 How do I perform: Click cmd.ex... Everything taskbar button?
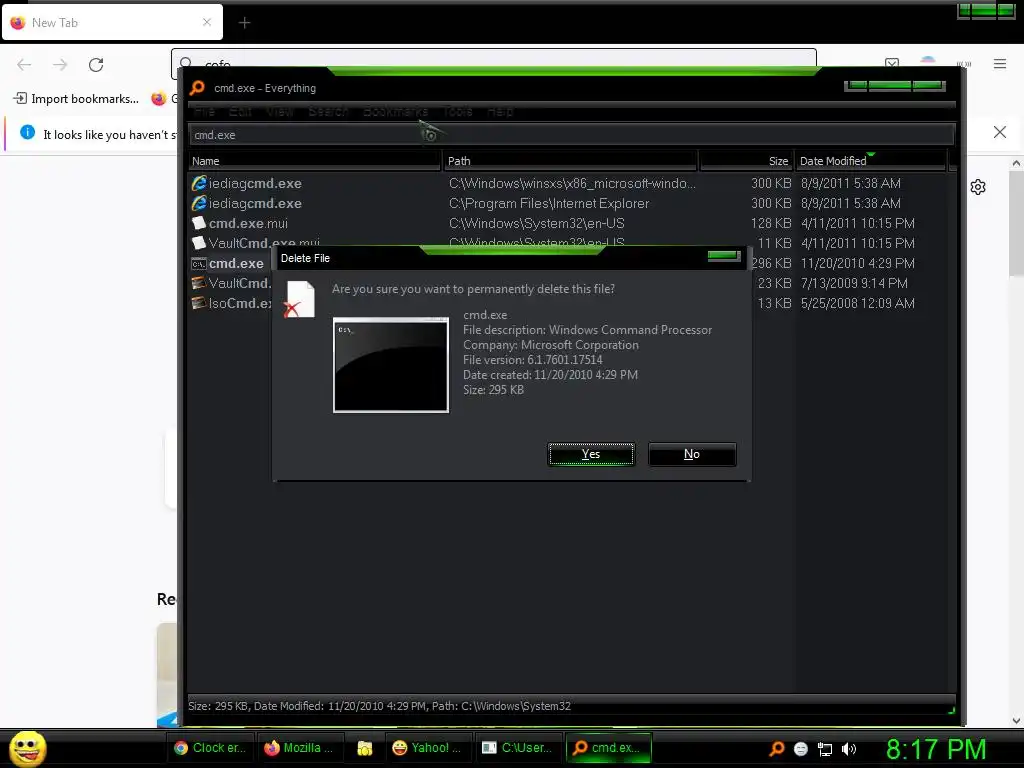pyautogui.click(x=608, y=748)
